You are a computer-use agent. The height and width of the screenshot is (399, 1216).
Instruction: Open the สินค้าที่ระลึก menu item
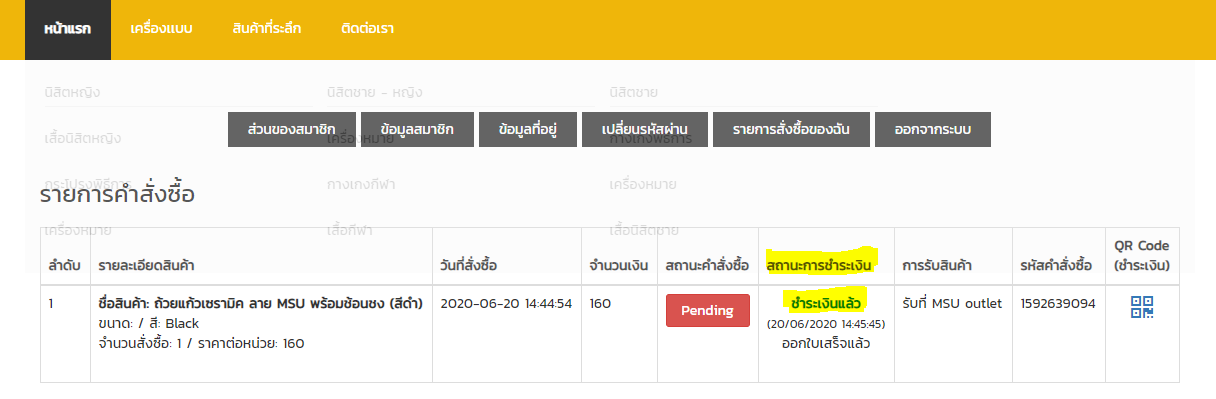266,29
